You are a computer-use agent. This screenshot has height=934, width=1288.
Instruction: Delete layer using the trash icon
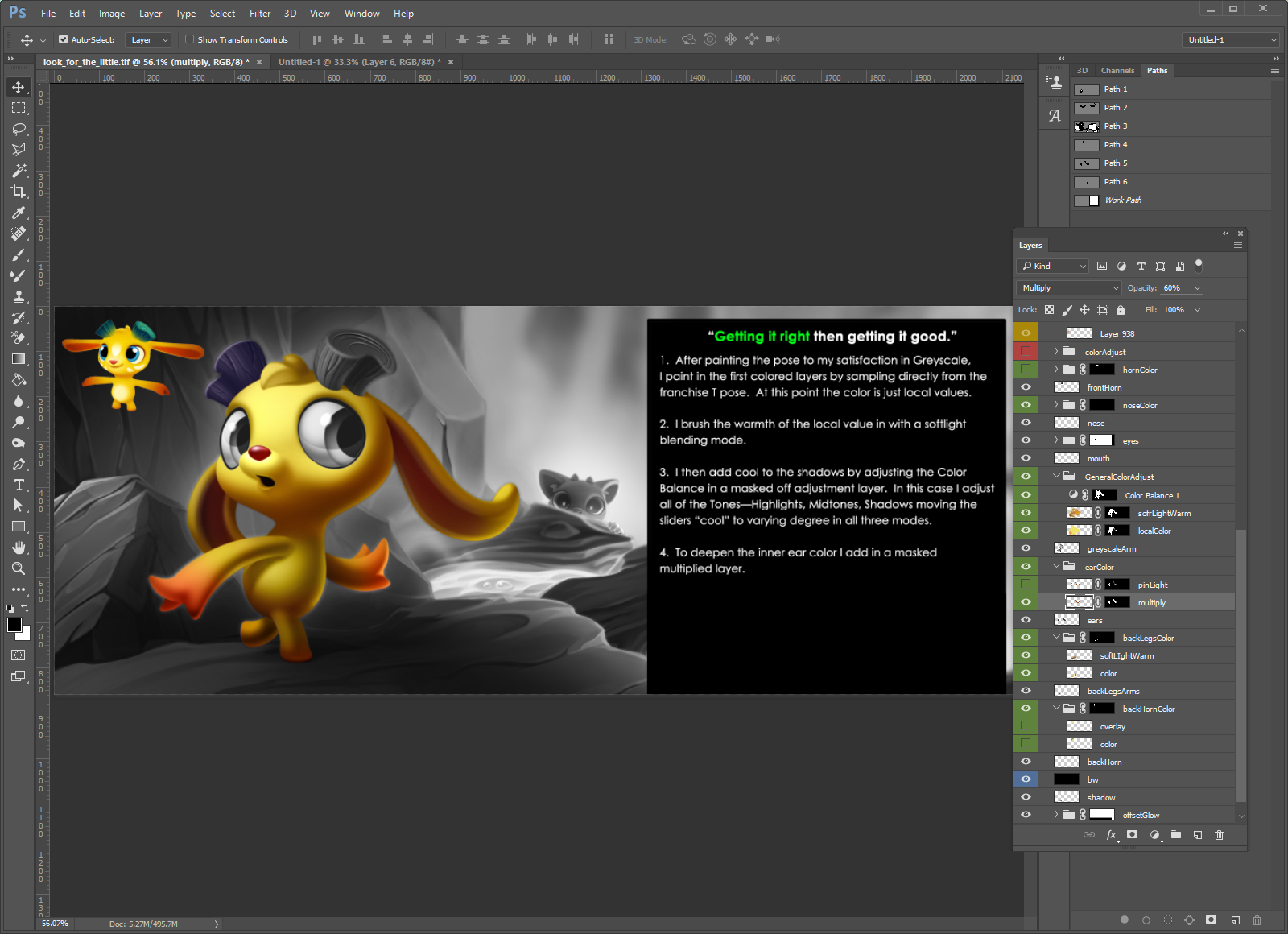(x=1219, y=835)
